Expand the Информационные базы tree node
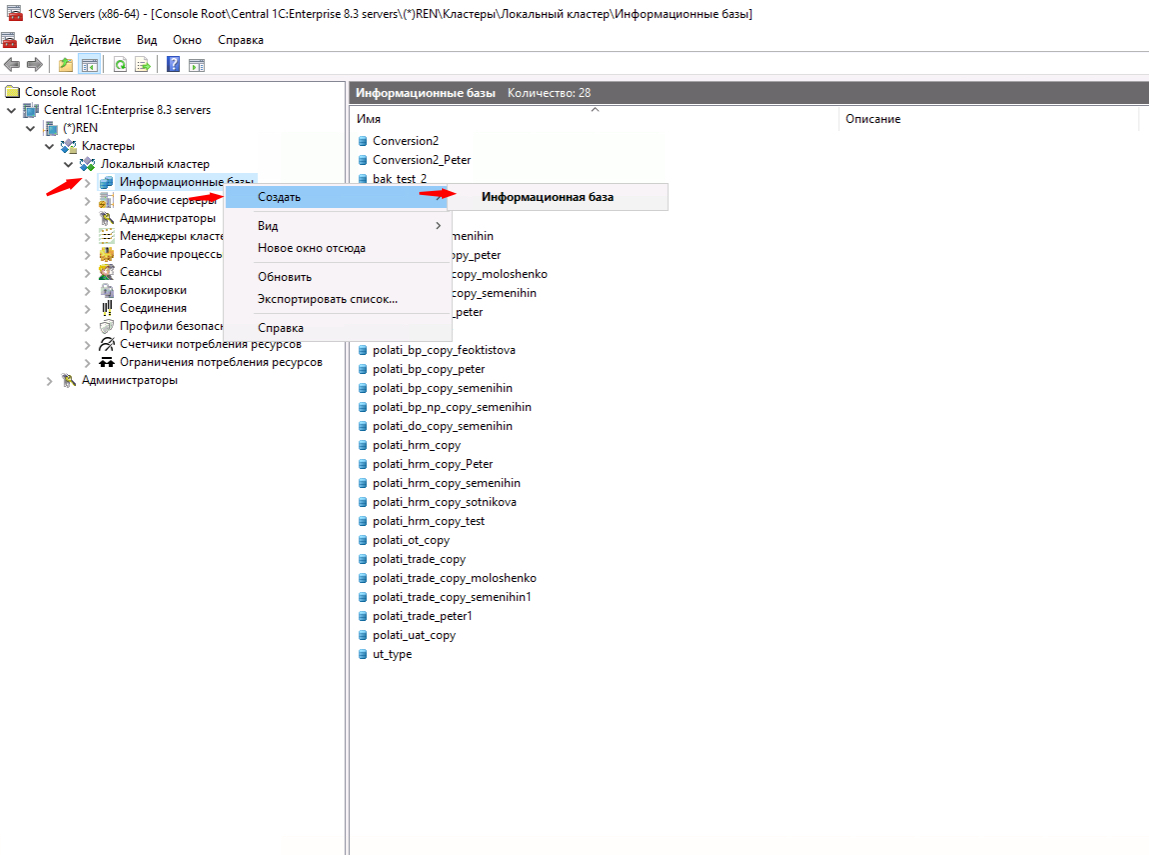The width and height of the screenshot is (1149, 855). [87, 182]
